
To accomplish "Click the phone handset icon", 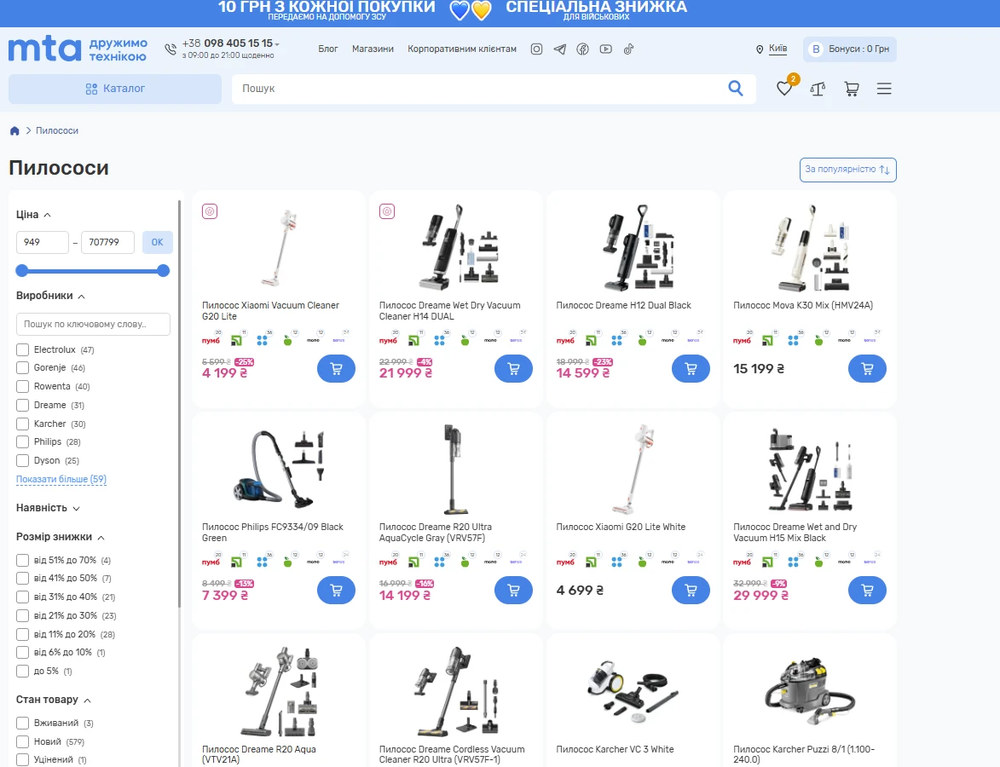I will coord(170,49).
